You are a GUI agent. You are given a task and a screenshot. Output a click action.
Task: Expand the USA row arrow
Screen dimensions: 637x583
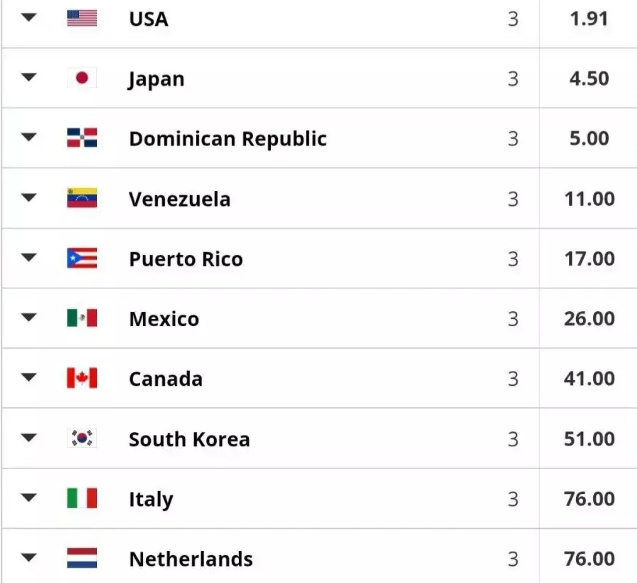(28, 18)
